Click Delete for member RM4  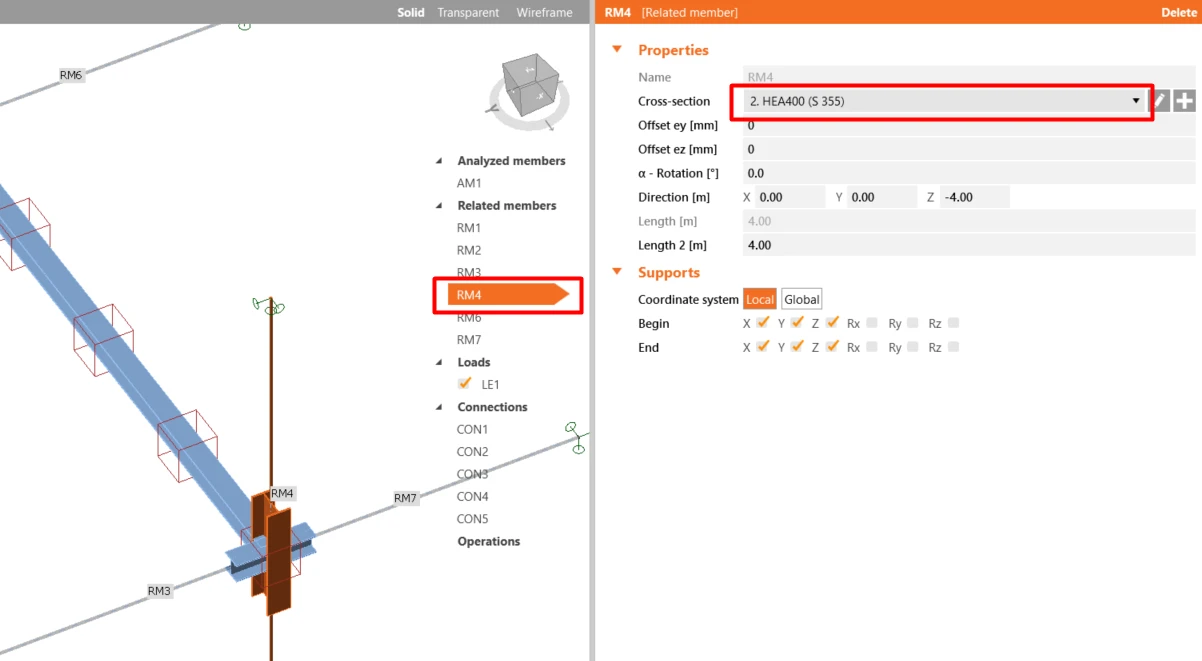[1178, 12]
